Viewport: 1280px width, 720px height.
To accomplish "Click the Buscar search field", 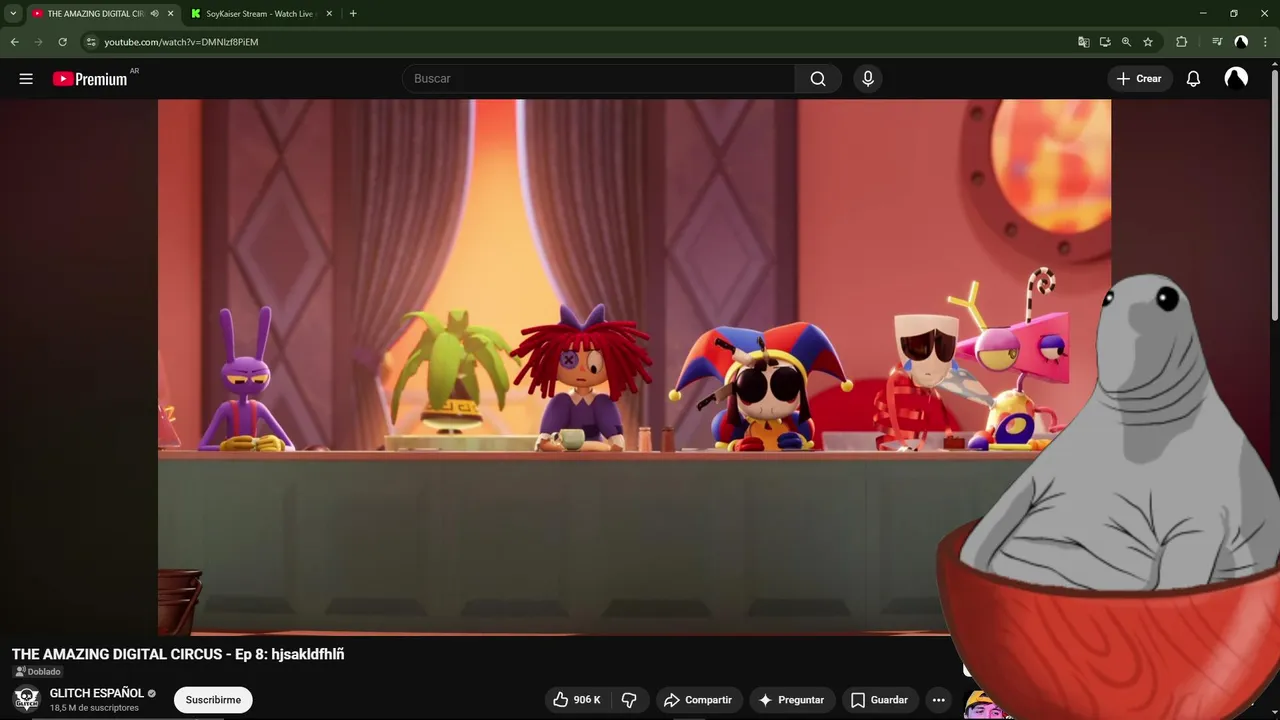I will [598, 79].
